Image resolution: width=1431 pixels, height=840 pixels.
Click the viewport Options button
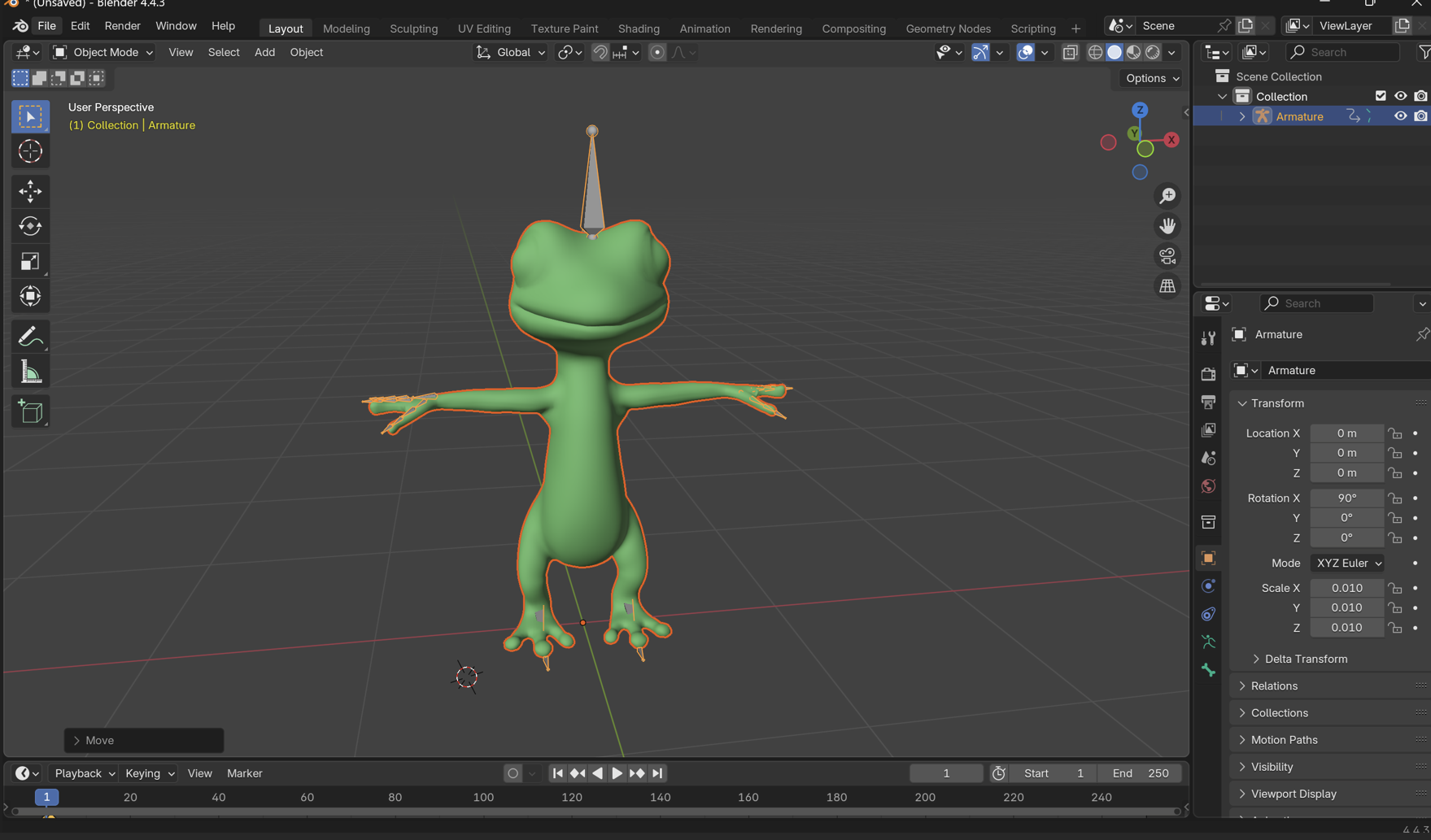pos(1152,78)
